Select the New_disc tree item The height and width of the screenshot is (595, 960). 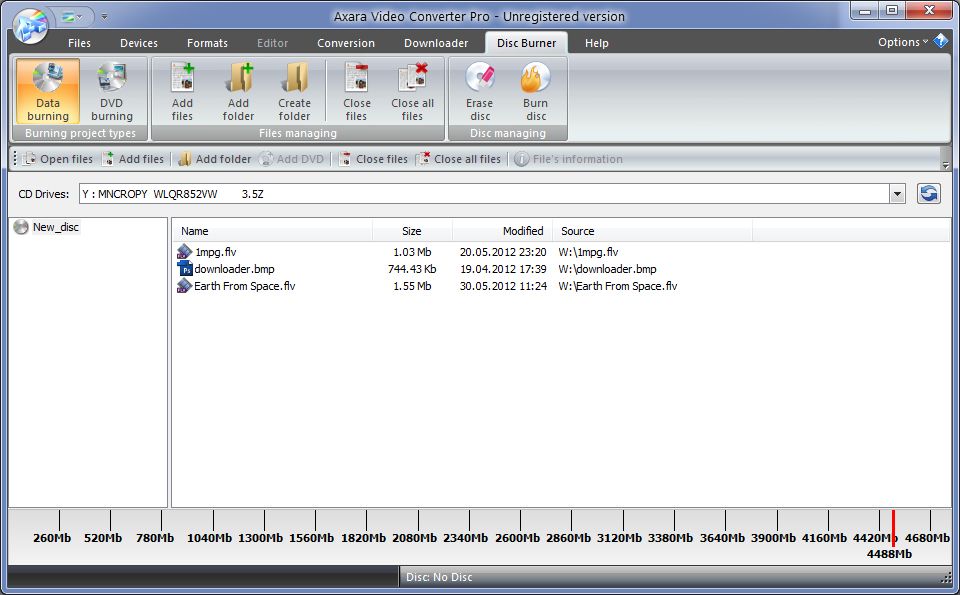click(x=56, y=227)
